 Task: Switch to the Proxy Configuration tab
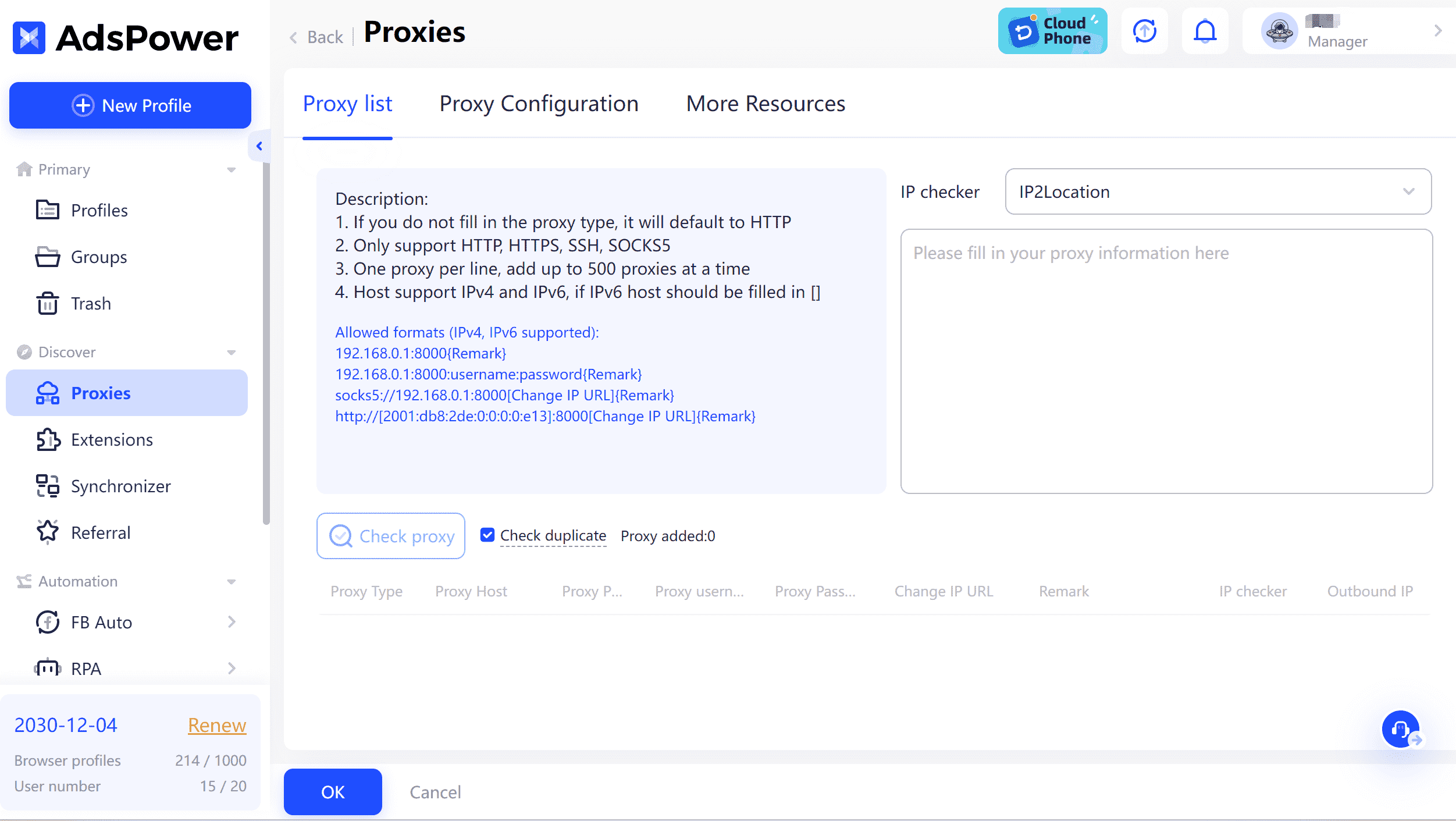click(539, 103)
